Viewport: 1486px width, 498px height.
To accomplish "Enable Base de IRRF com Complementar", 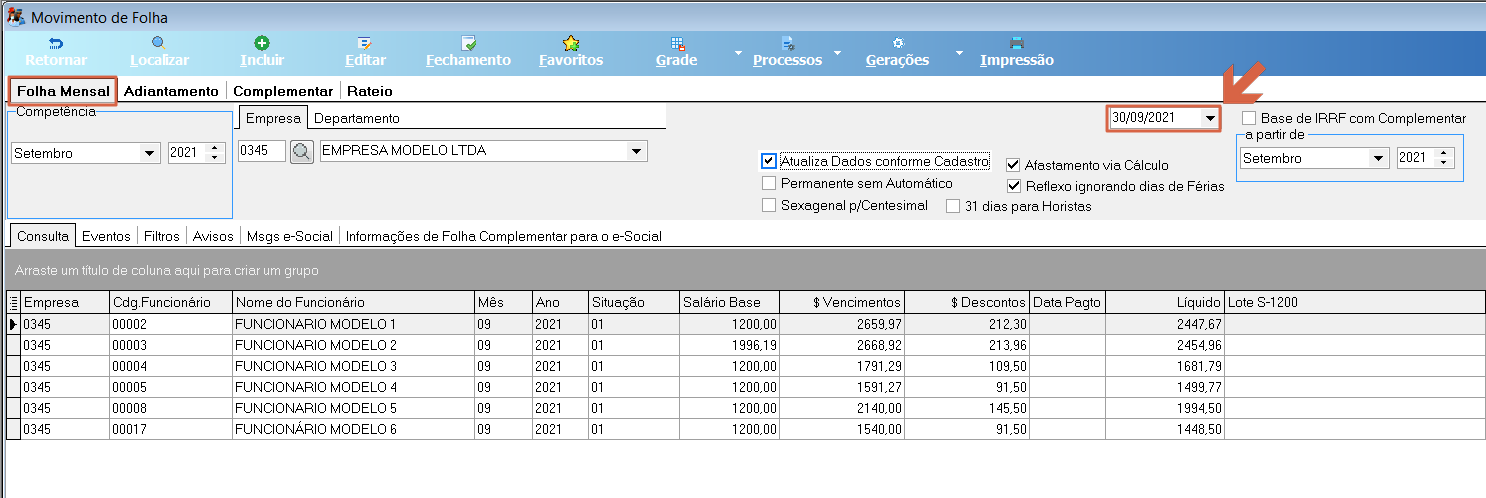I will click(1248, 118).
